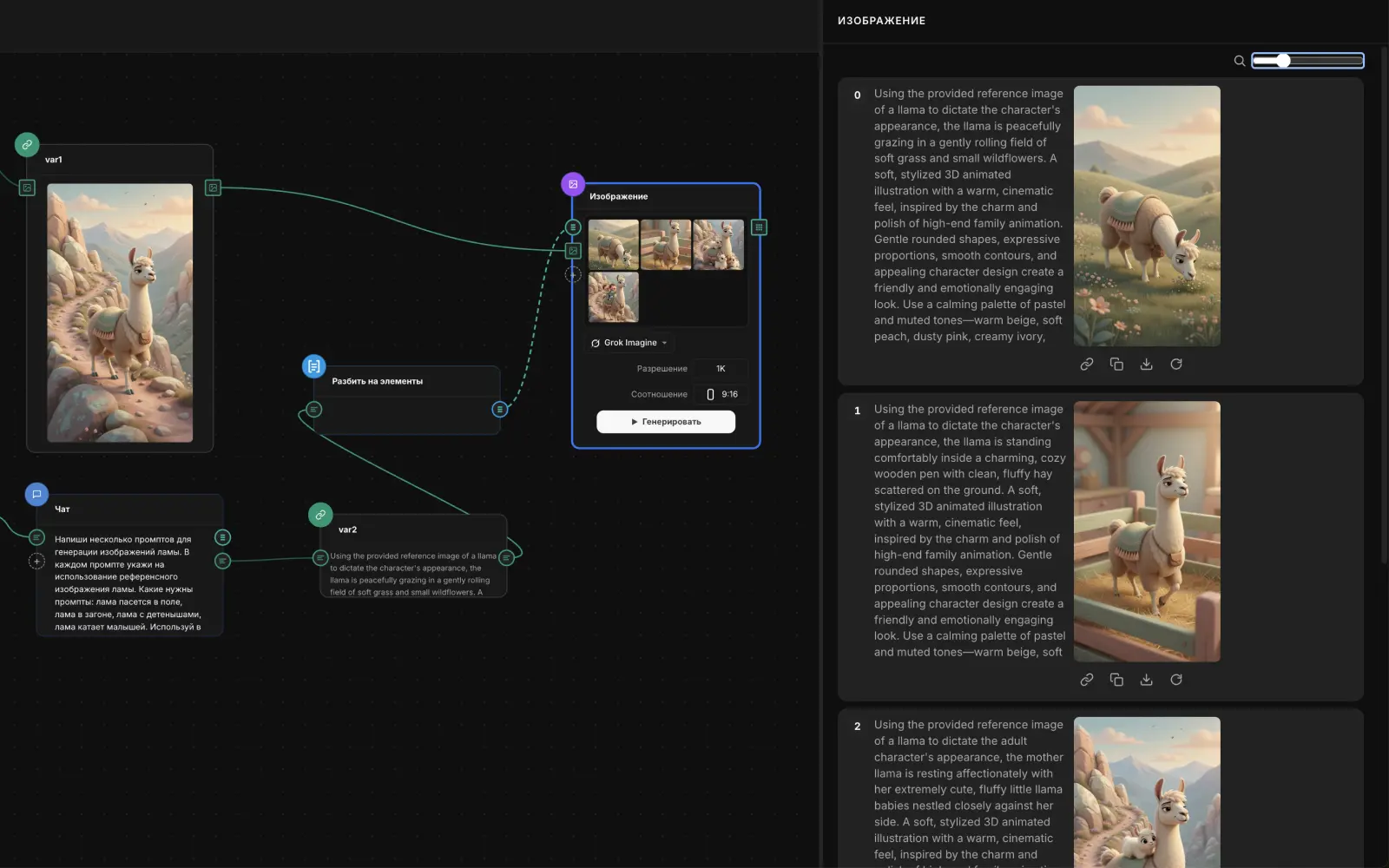This screenshot has height=868, width=1389.
Task: Click the blue chat bubble icon of Чат node
Action: (x=36, y=494)
